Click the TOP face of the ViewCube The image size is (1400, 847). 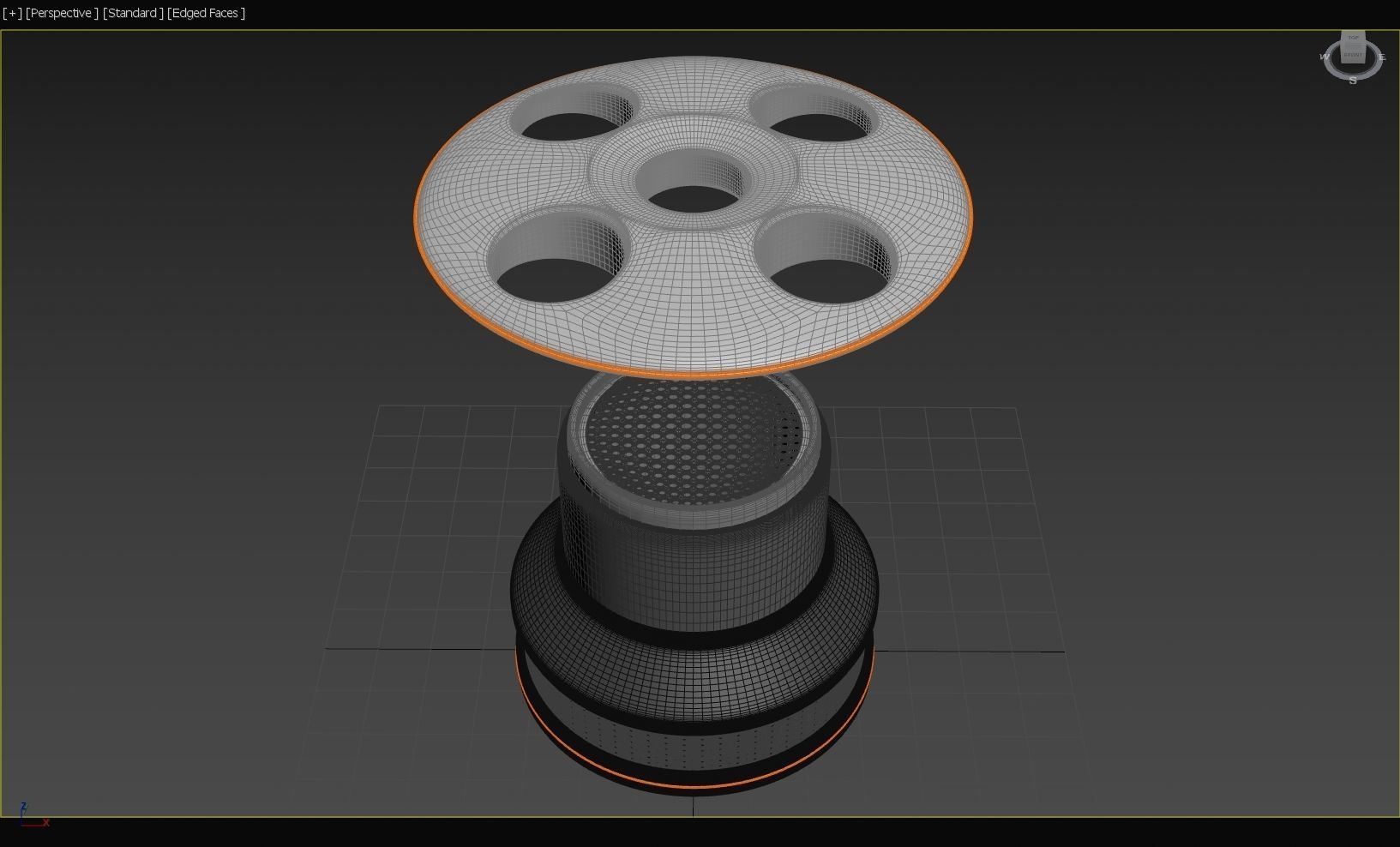[1354, 38]
